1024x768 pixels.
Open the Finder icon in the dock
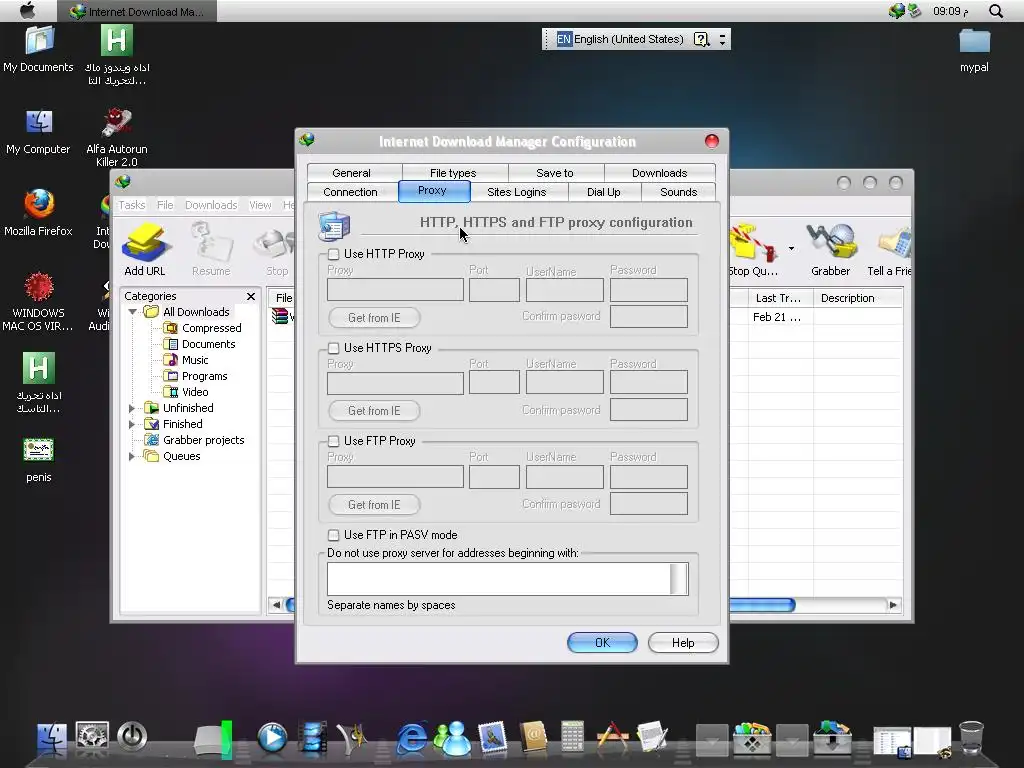click(52, 739)
